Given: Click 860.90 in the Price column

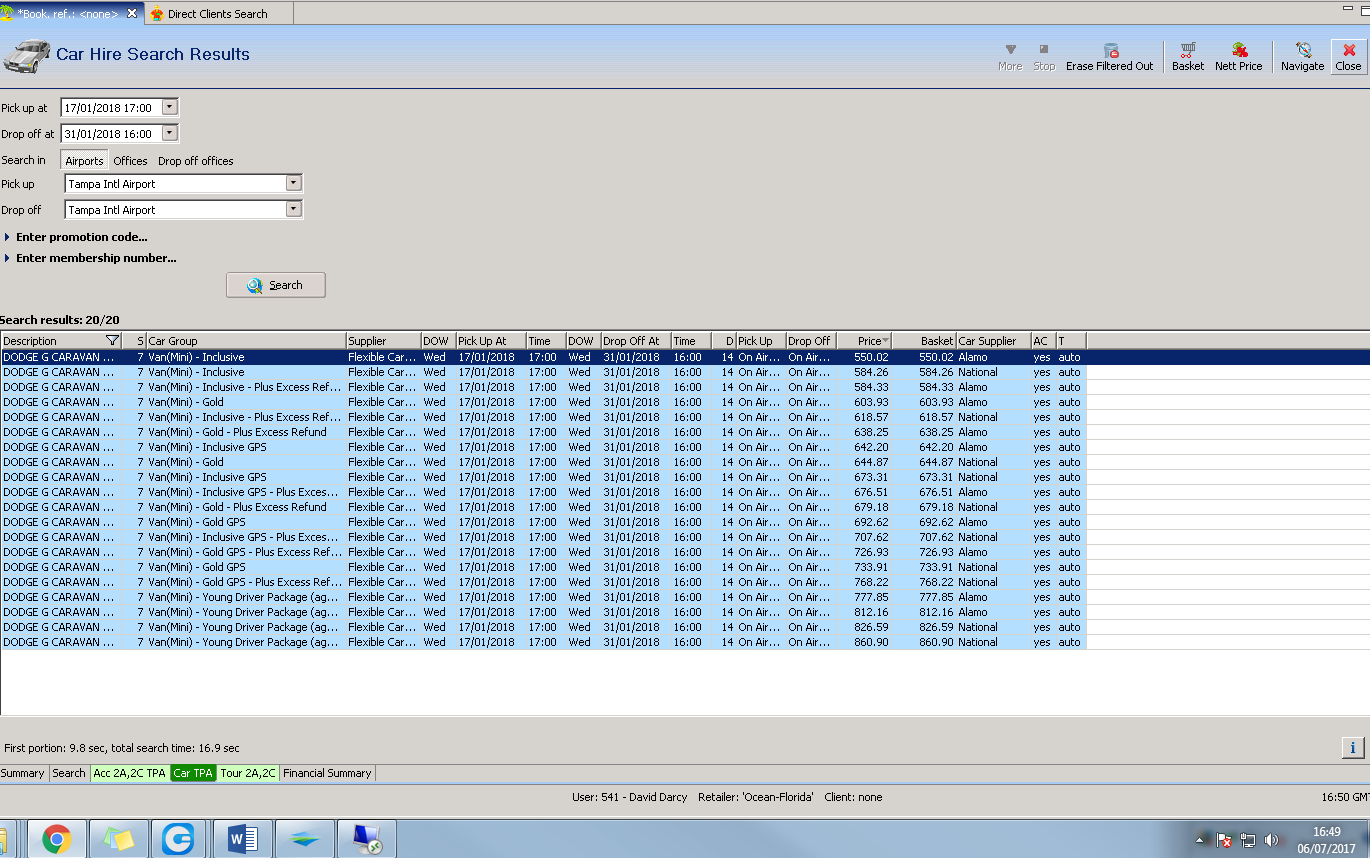Looking at the screenshot, I should pos(871,642).
